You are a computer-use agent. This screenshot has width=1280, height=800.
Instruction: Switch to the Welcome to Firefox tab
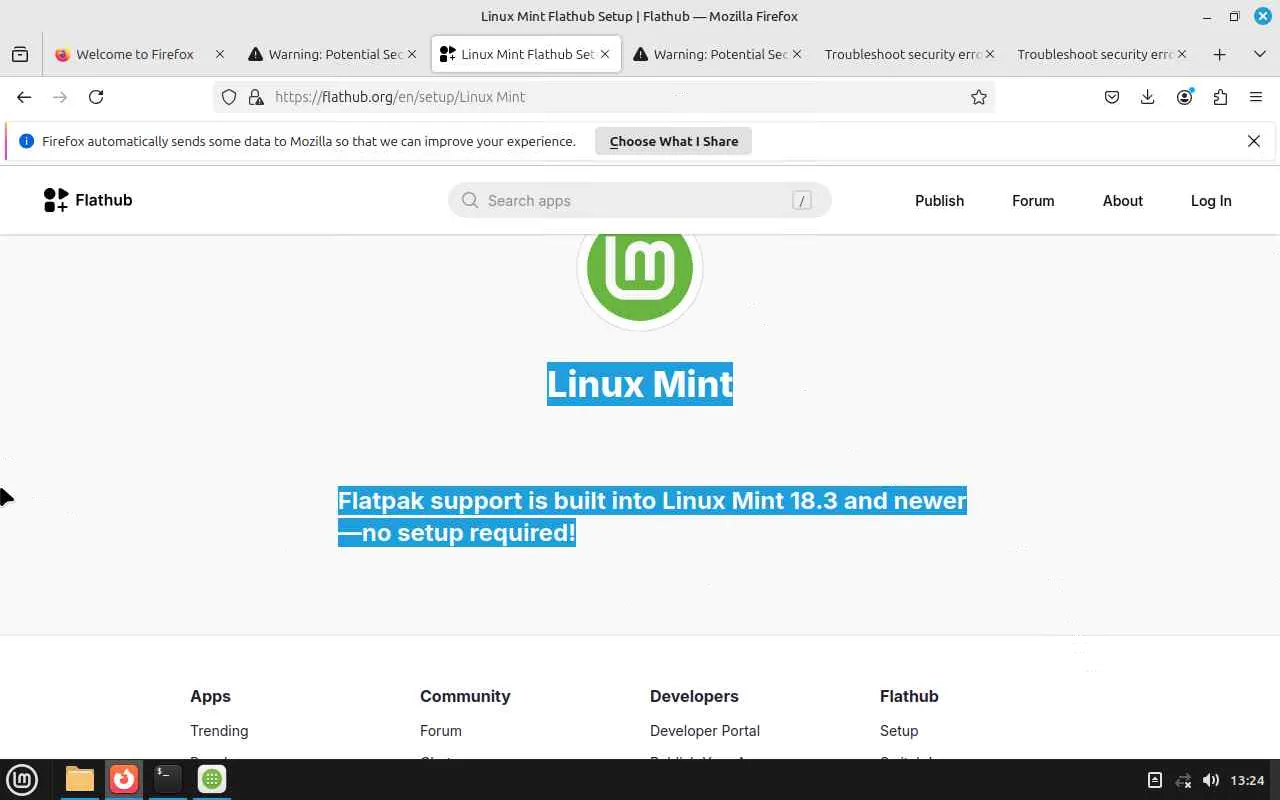point(135,54)
